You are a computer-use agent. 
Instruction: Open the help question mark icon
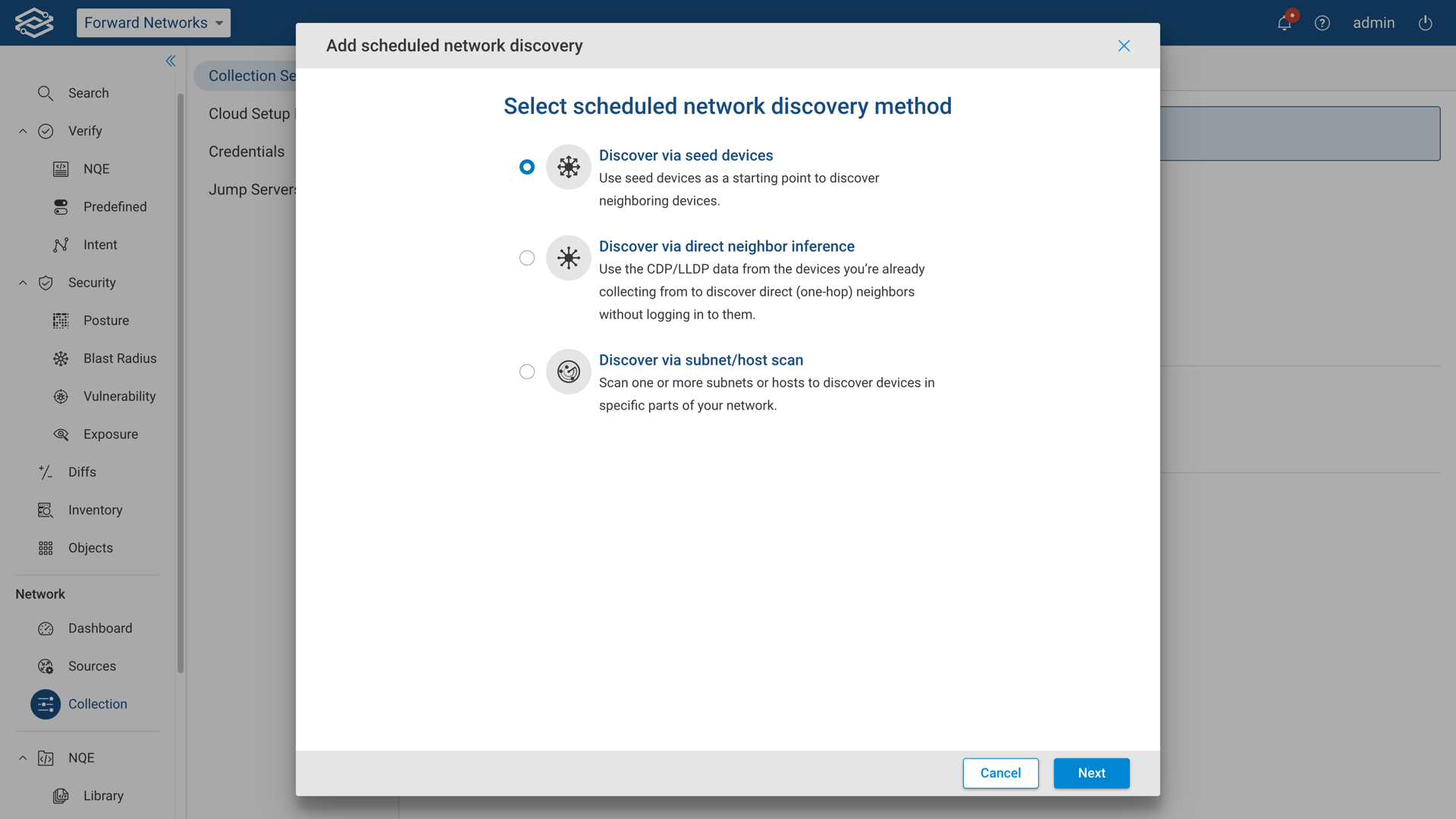[x=1322, y=23]
